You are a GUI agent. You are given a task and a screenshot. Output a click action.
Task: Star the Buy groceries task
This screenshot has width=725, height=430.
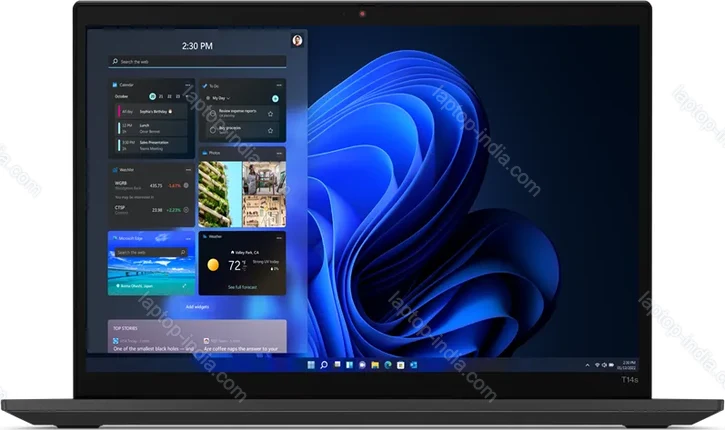tap(270, 129)
